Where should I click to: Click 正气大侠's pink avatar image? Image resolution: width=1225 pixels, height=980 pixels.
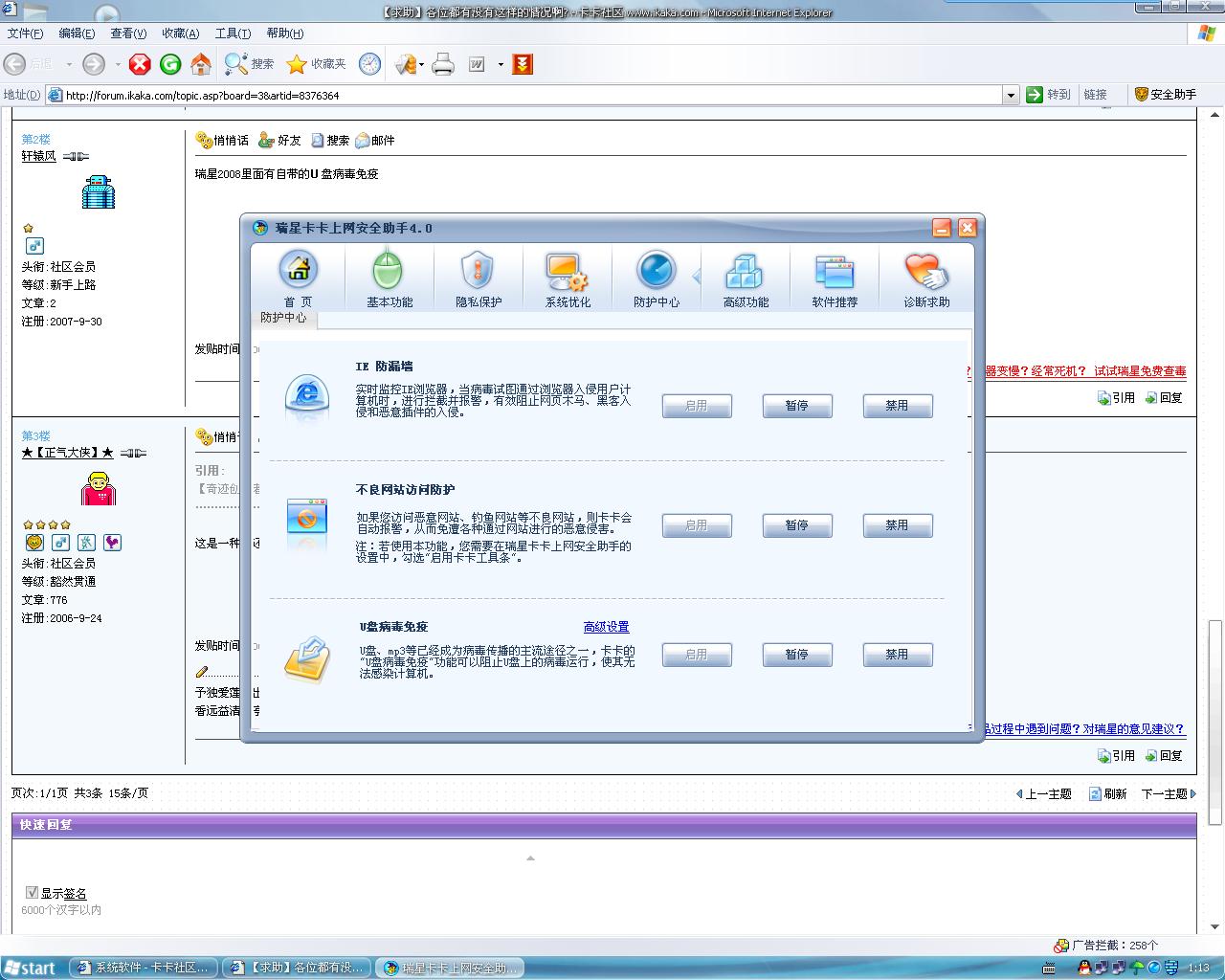point(99,488)
